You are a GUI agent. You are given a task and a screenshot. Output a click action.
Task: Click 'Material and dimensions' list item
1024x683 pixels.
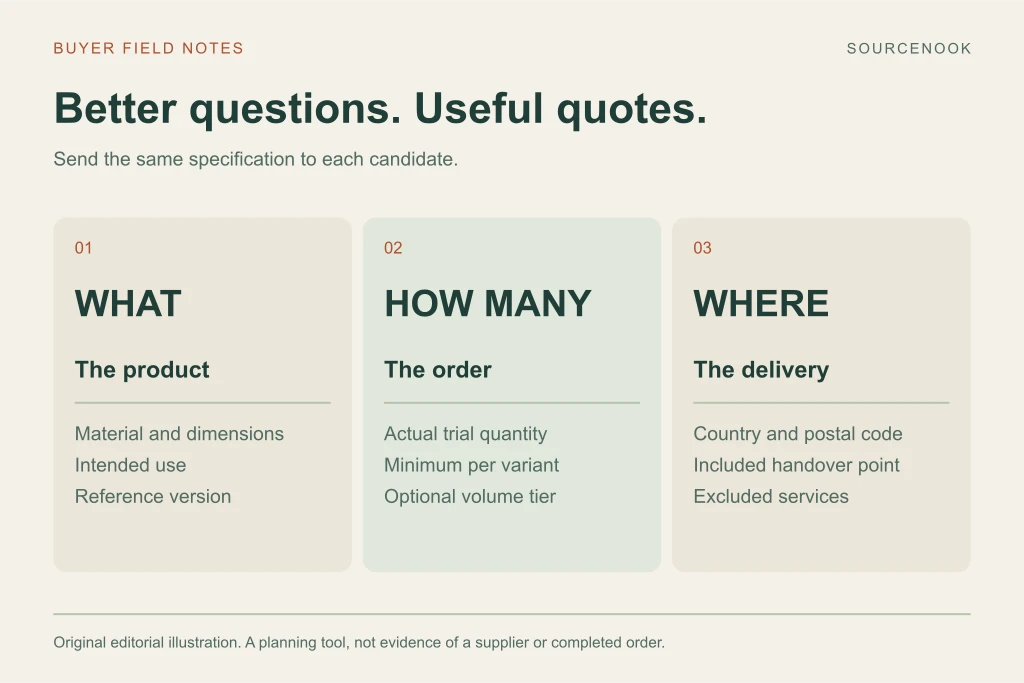(x=179, y=434)
